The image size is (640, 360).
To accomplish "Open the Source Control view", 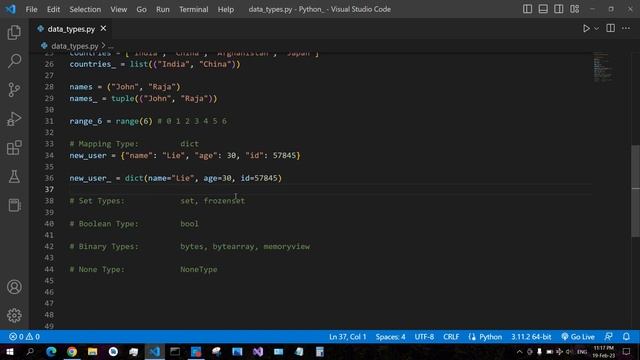I will tap(14, 90).
